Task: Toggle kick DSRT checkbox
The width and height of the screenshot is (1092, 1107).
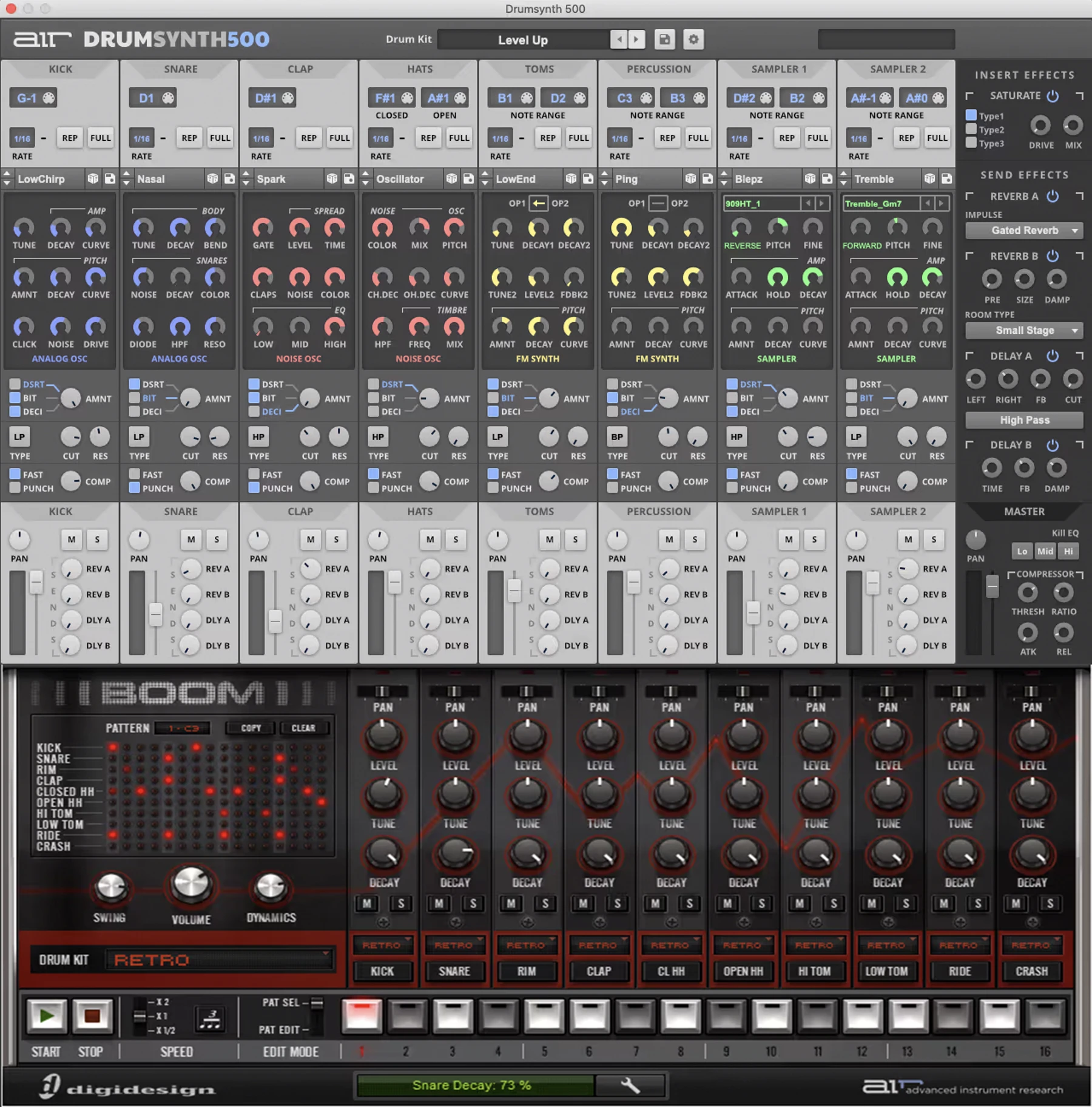Action: point(15,384)
